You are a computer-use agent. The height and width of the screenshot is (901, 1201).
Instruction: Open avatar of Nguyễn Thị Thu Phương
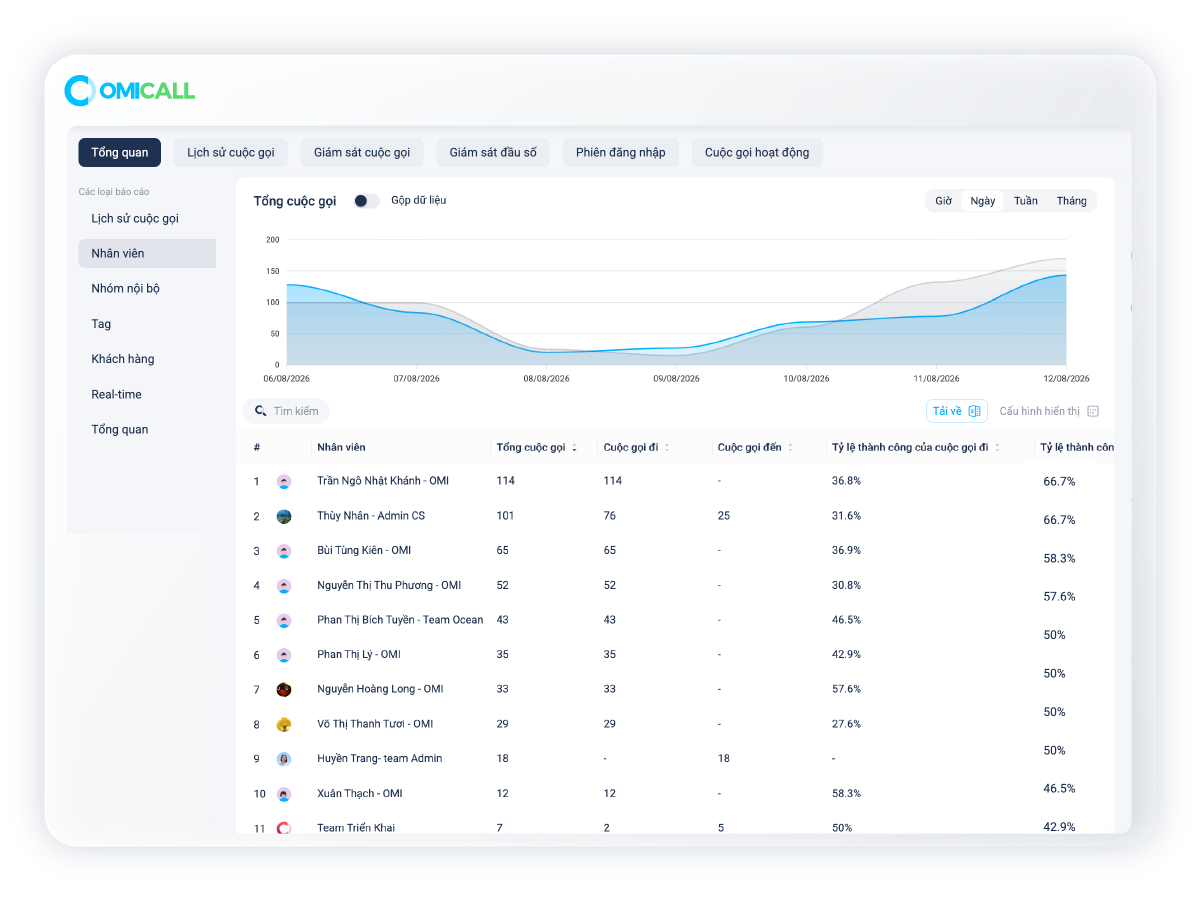pyautogui.click(x=284, y=586)
